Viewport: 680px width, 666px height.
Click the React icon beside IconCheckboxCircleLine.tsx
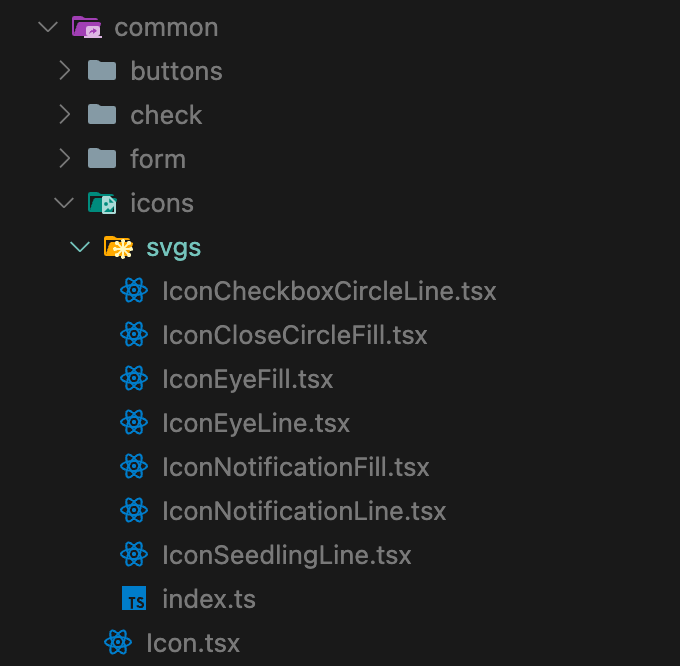[x=133, y=291]
